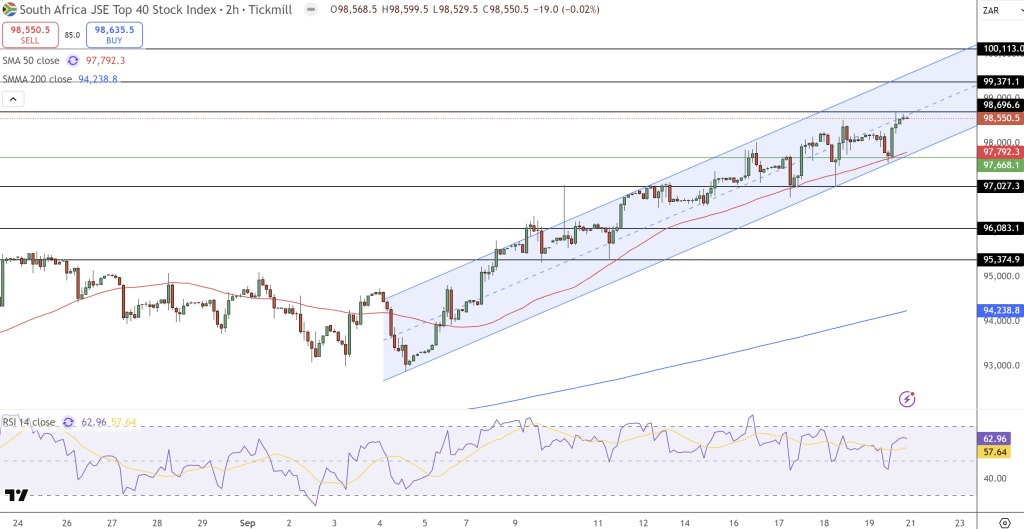
Task: Open the ZAR currency dropdown
Action: pyautogui.click(x=1000, y=10)
